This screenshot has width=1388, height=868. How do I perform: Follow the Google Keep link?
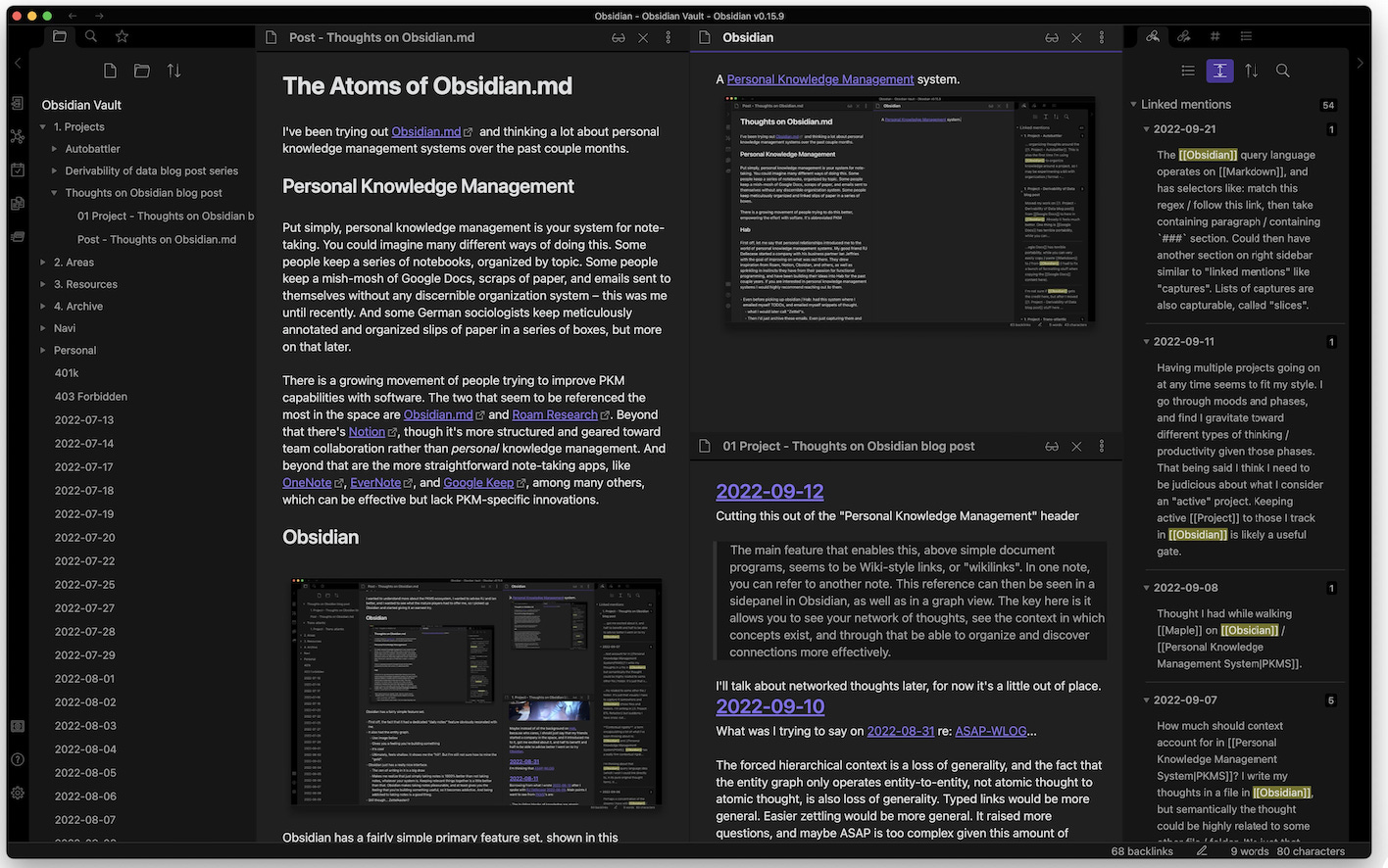[x=478, y=483]
